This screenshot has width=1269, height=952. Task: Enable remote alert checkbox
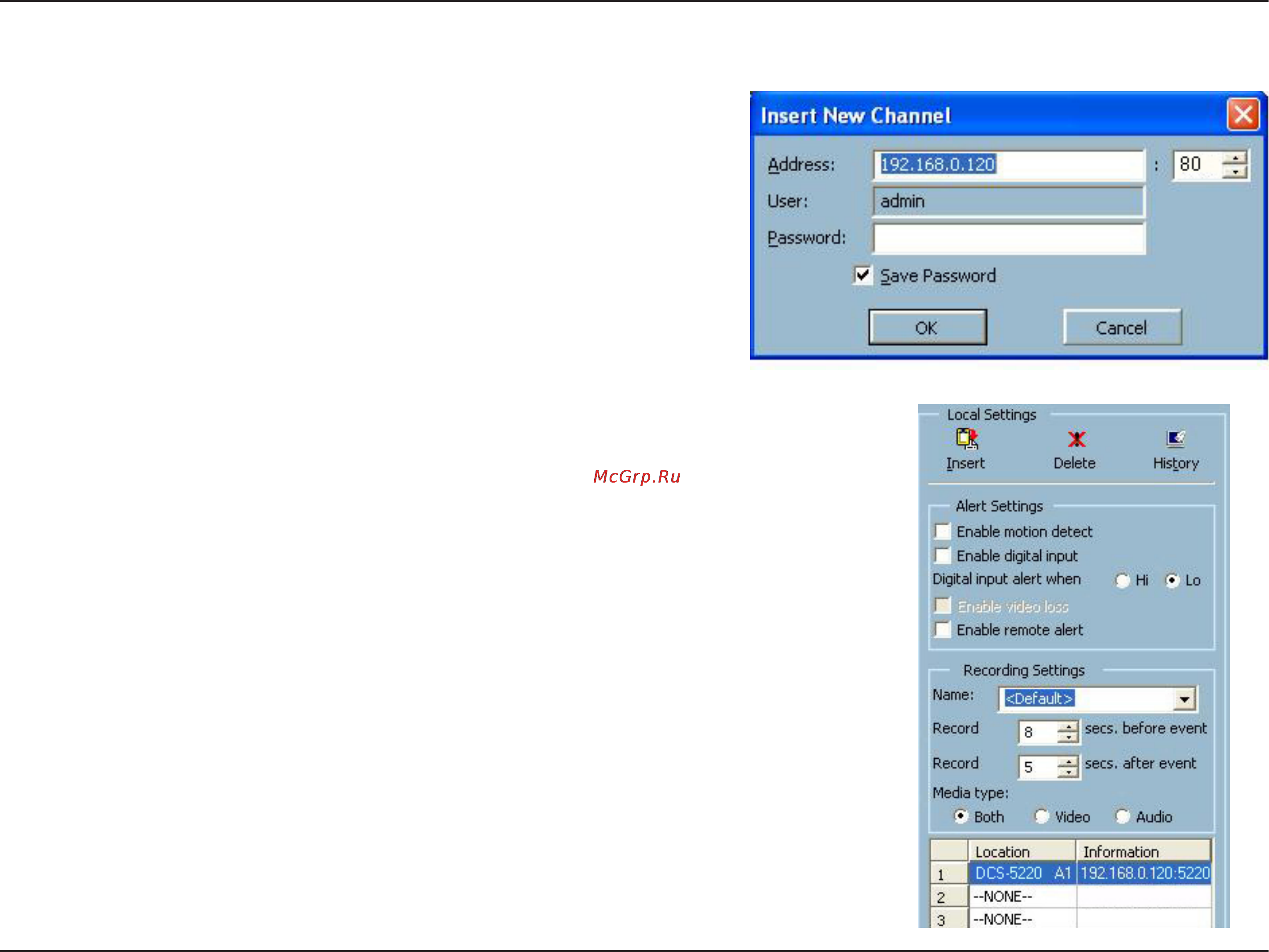(942, 629)
